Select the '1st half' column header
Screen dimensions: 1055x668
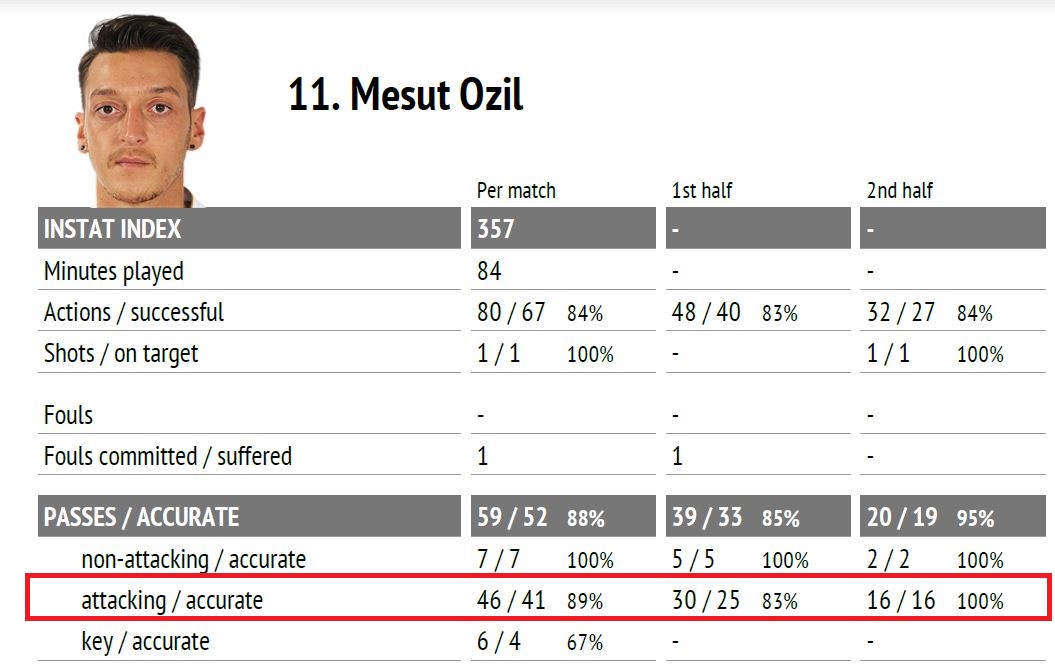coord(702,190)
